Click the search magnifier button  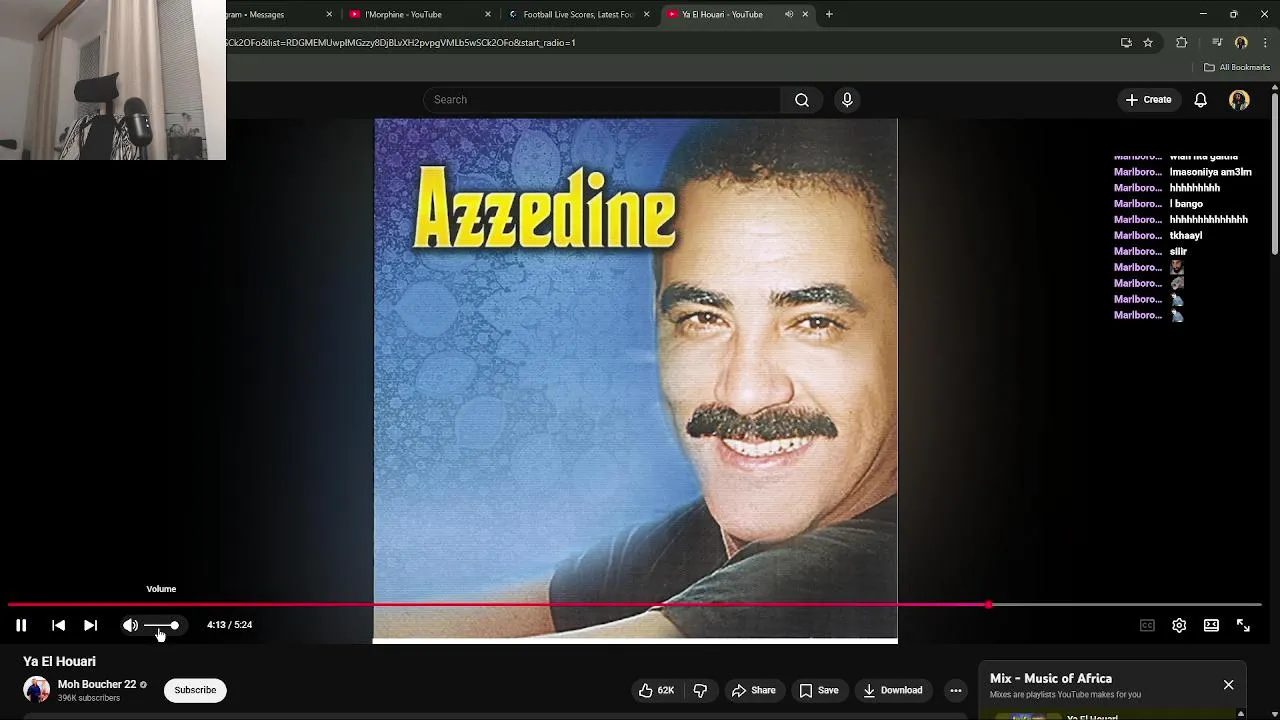[802, 100]
